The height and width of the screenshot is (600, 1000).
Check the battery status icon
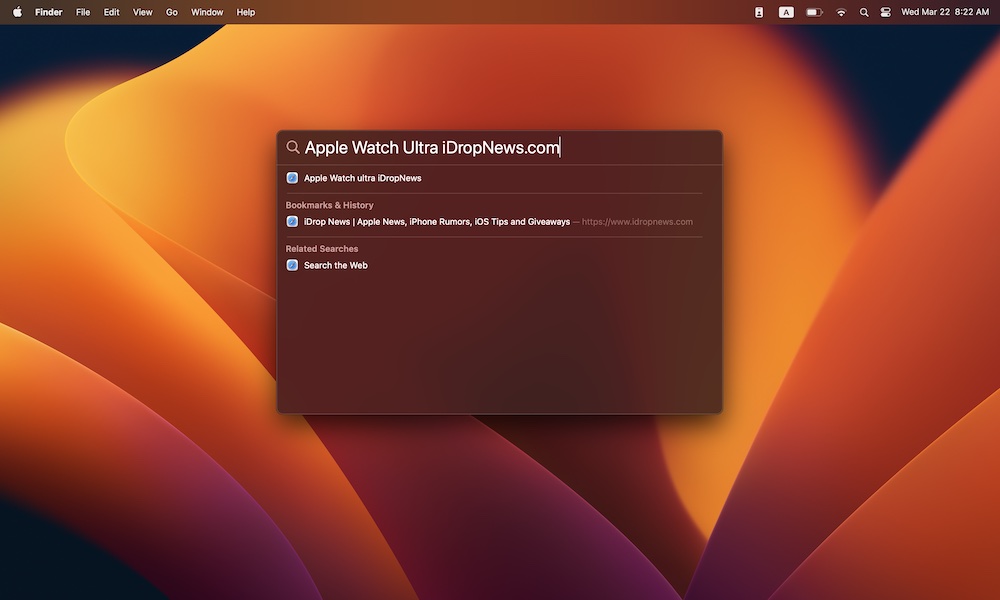coord(814,12)
